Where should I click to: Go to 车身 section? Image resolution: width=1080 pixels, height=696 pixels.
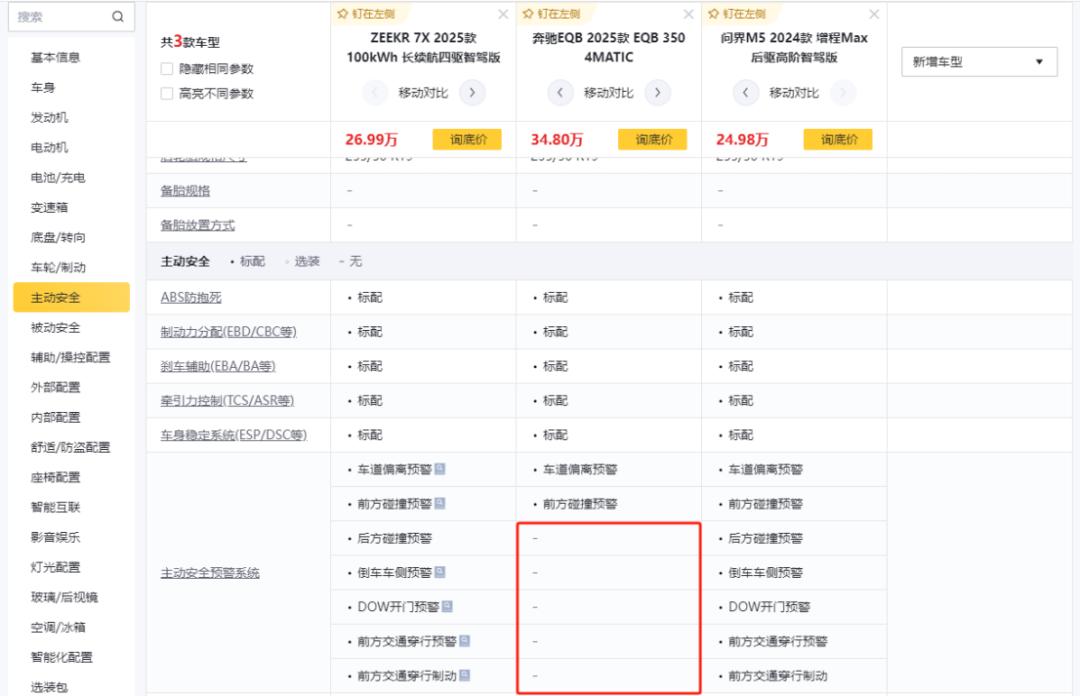pyautogui.click(x=43, y=88)
